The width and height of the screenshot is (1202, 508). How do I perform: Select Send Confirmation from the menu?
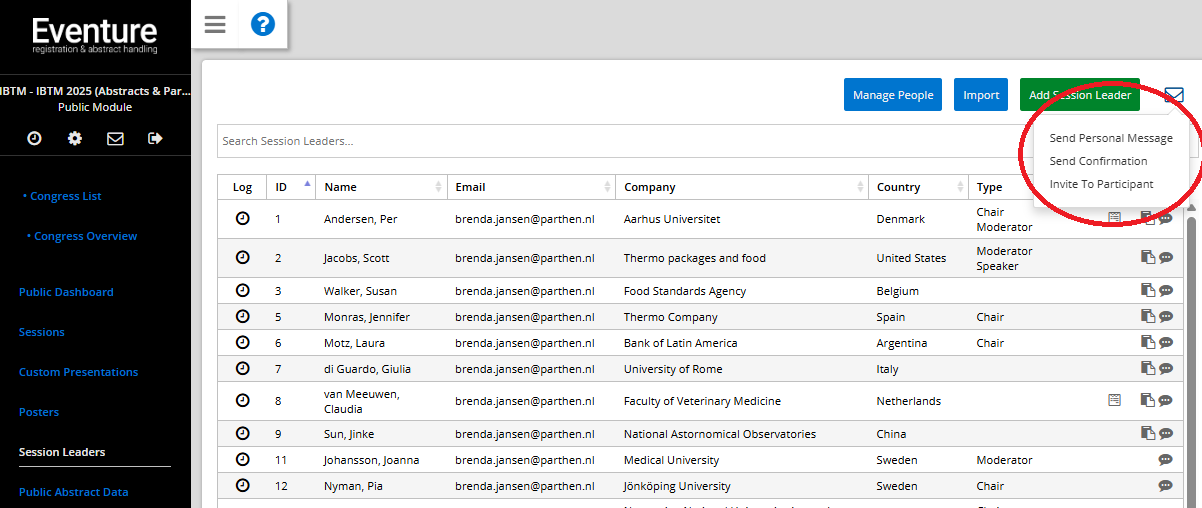(x=1098, y=161)
